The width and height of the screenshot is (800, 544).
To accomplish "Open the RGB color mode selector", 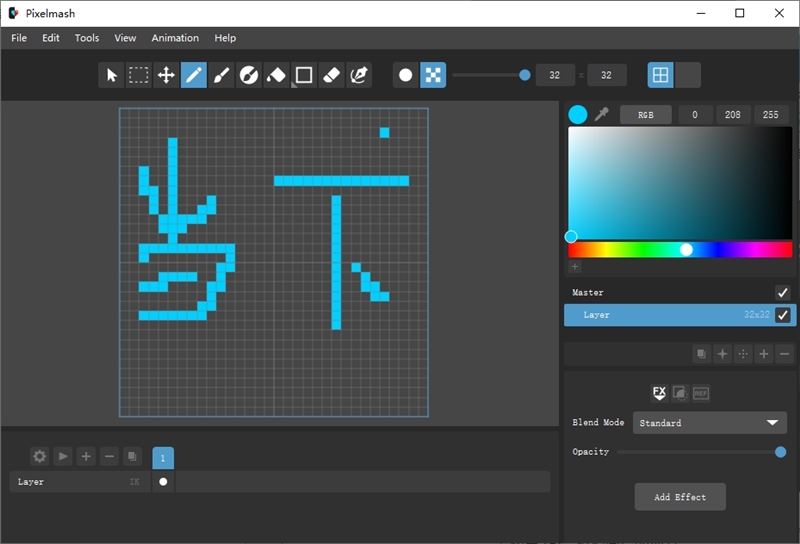I will pyautogui.click(x=645, y=115).
